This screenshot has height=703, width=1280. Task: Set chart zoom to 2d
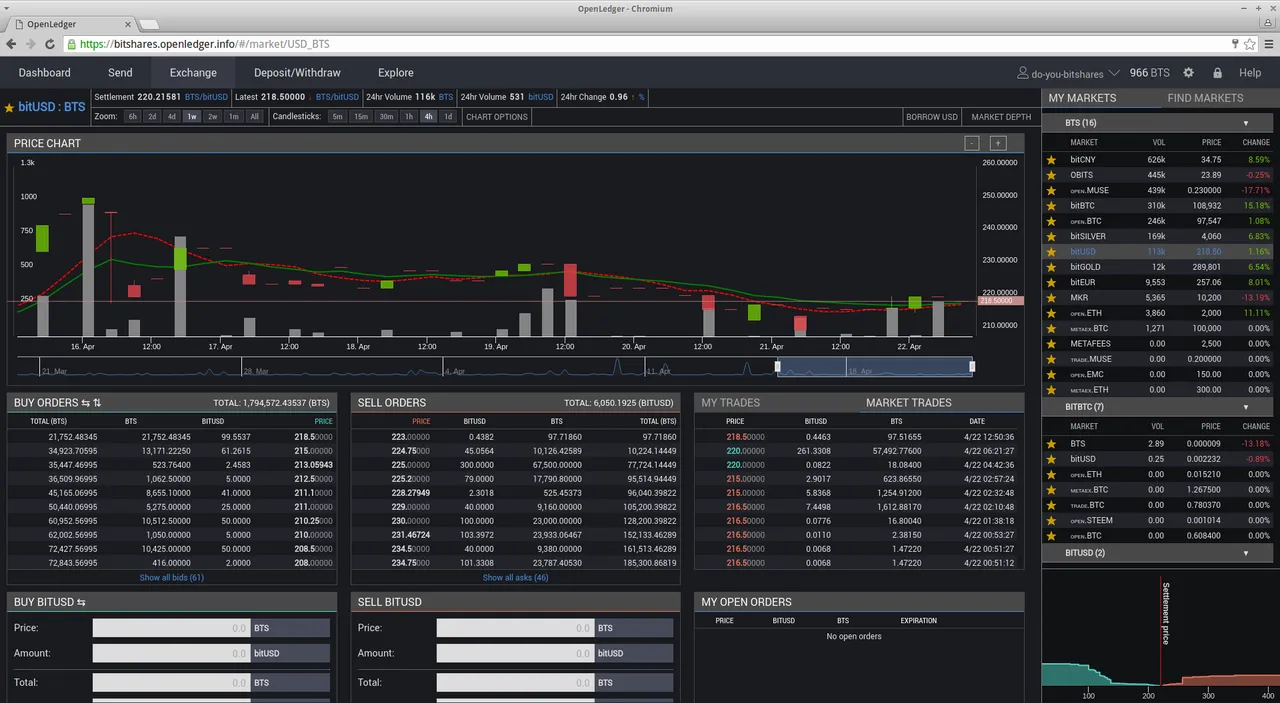point(152,117)
